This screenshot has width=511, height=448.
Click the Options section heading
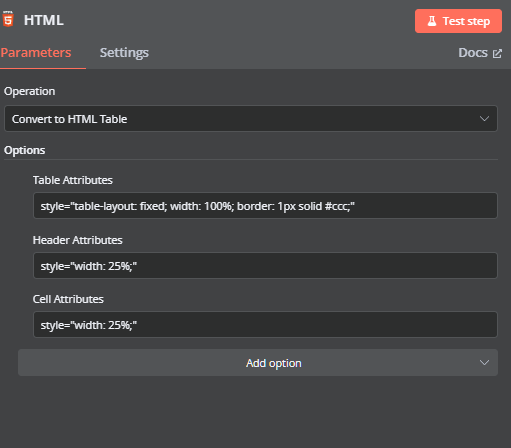[25, 150]
